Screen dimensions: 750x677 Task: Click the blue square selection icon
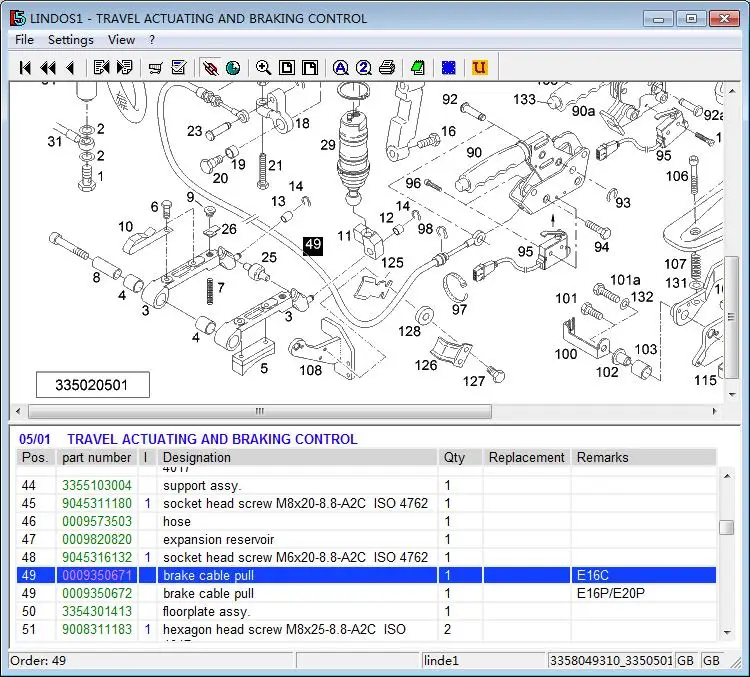click(449, 67)
